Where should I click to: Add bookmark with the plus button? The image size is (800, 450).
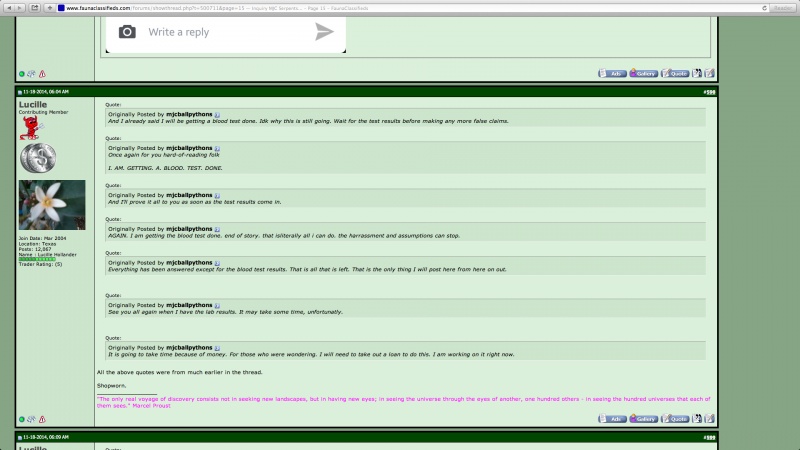tap(49, 8)
